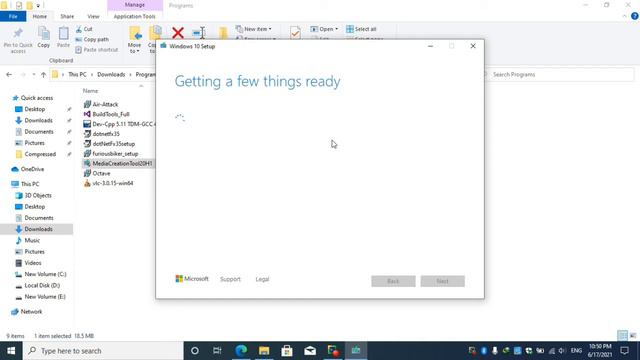
Task: Click the Copy path button
Action: coord(92,40)
